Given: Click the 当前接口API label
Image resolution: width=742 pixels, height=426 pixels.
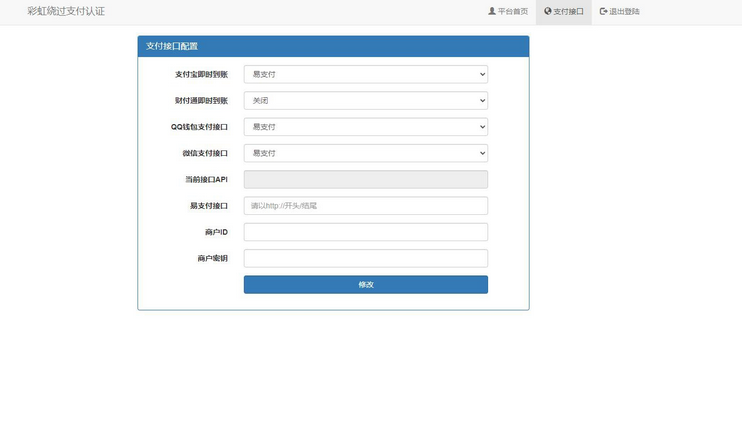Looking at the screenshot, I should [x=206, y=179].
